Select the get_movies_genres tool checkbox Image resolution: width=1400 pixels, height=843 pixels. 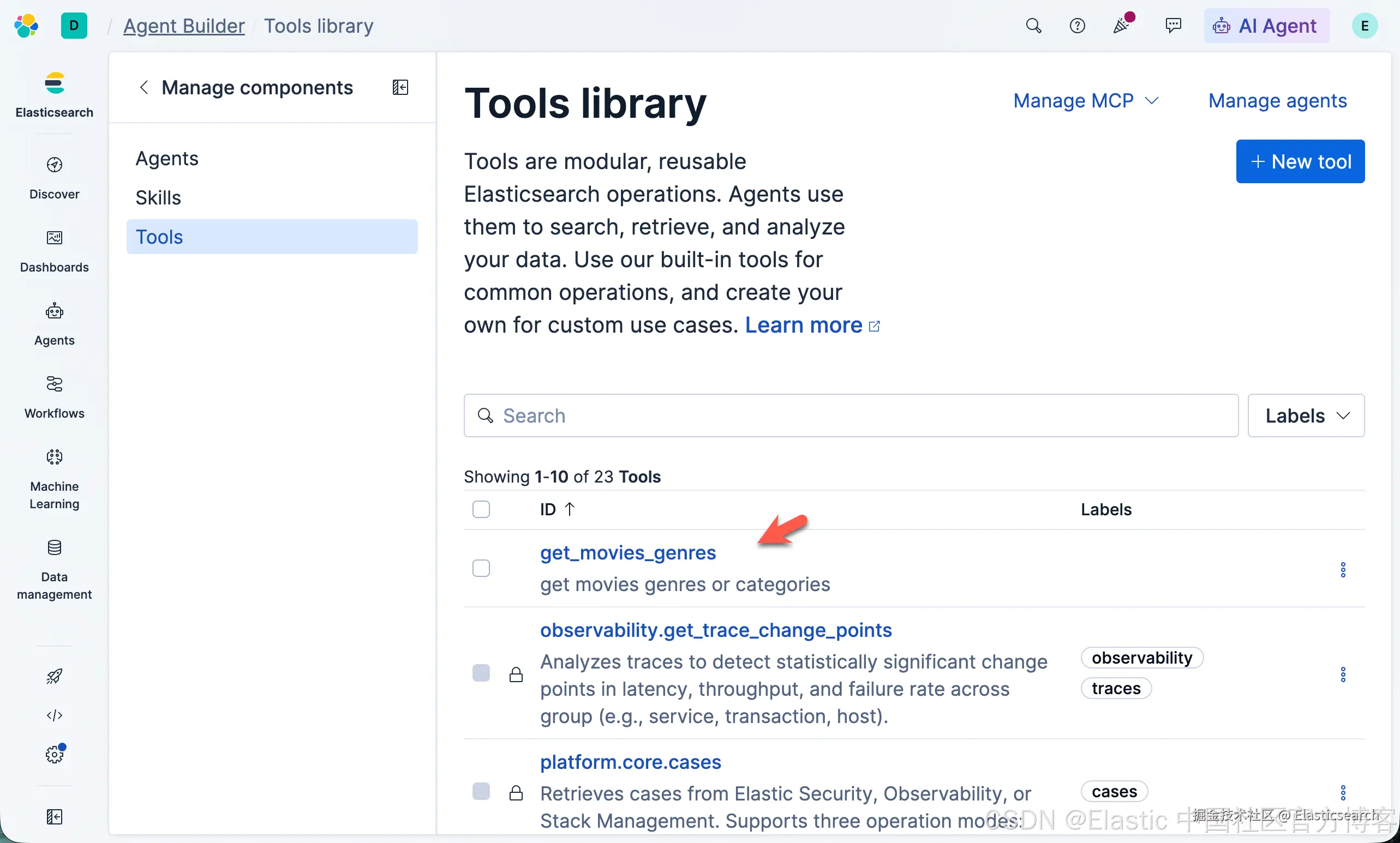(481, 568)
